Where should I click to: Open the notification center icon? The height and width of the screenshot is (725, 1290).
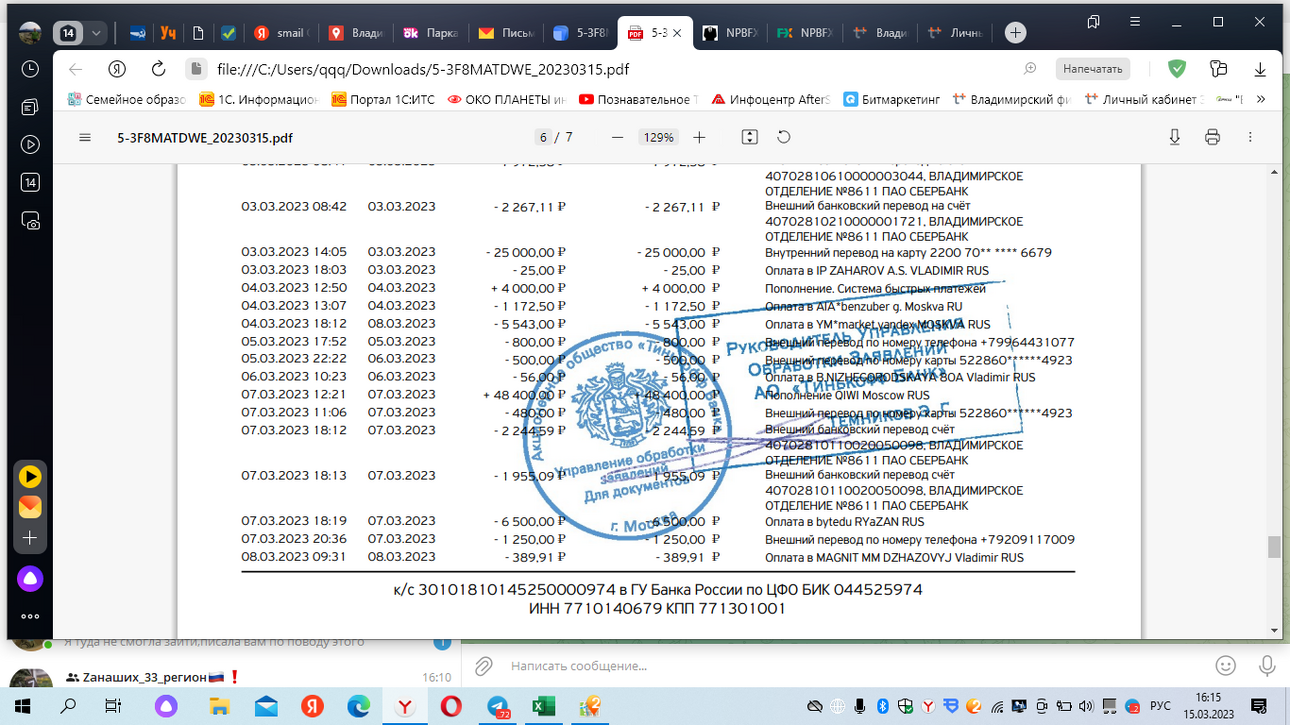pos(1260,706)
